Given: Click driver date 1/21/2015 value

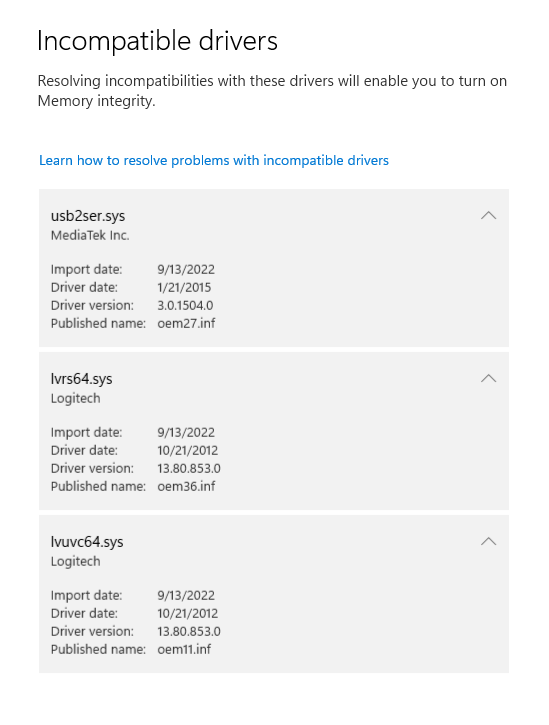Looking at the screenshot, I should coord(184,287).
